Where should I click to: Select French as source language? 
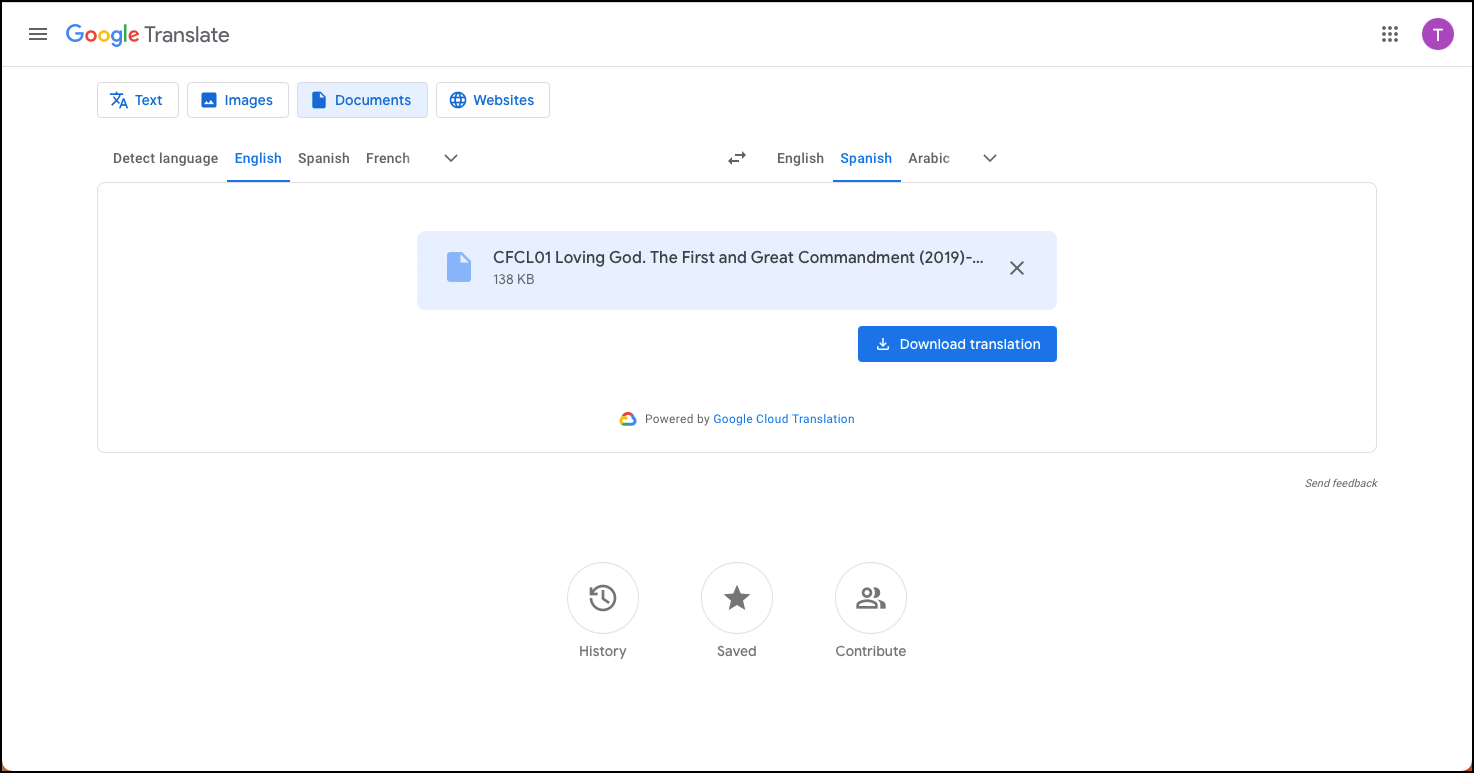click(x=388, y=158)
